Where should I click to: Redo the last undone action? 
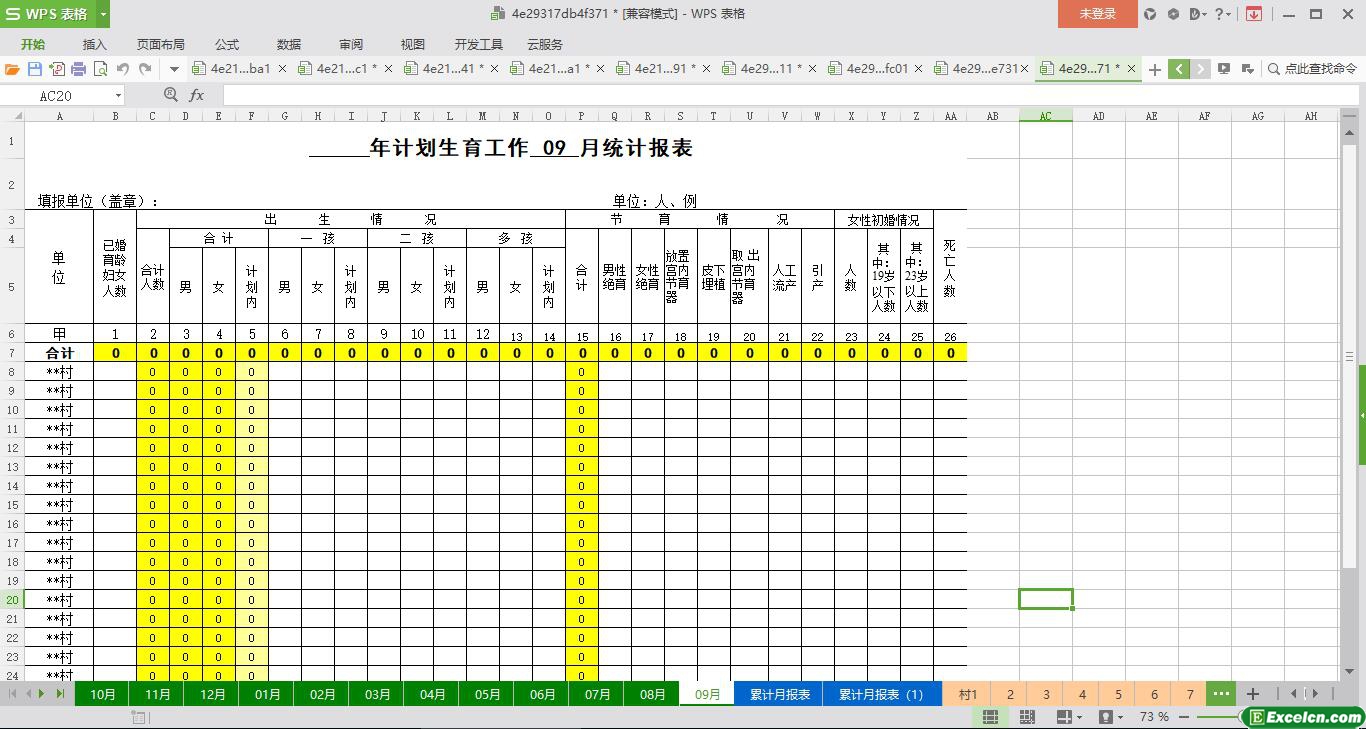point(145,69)
